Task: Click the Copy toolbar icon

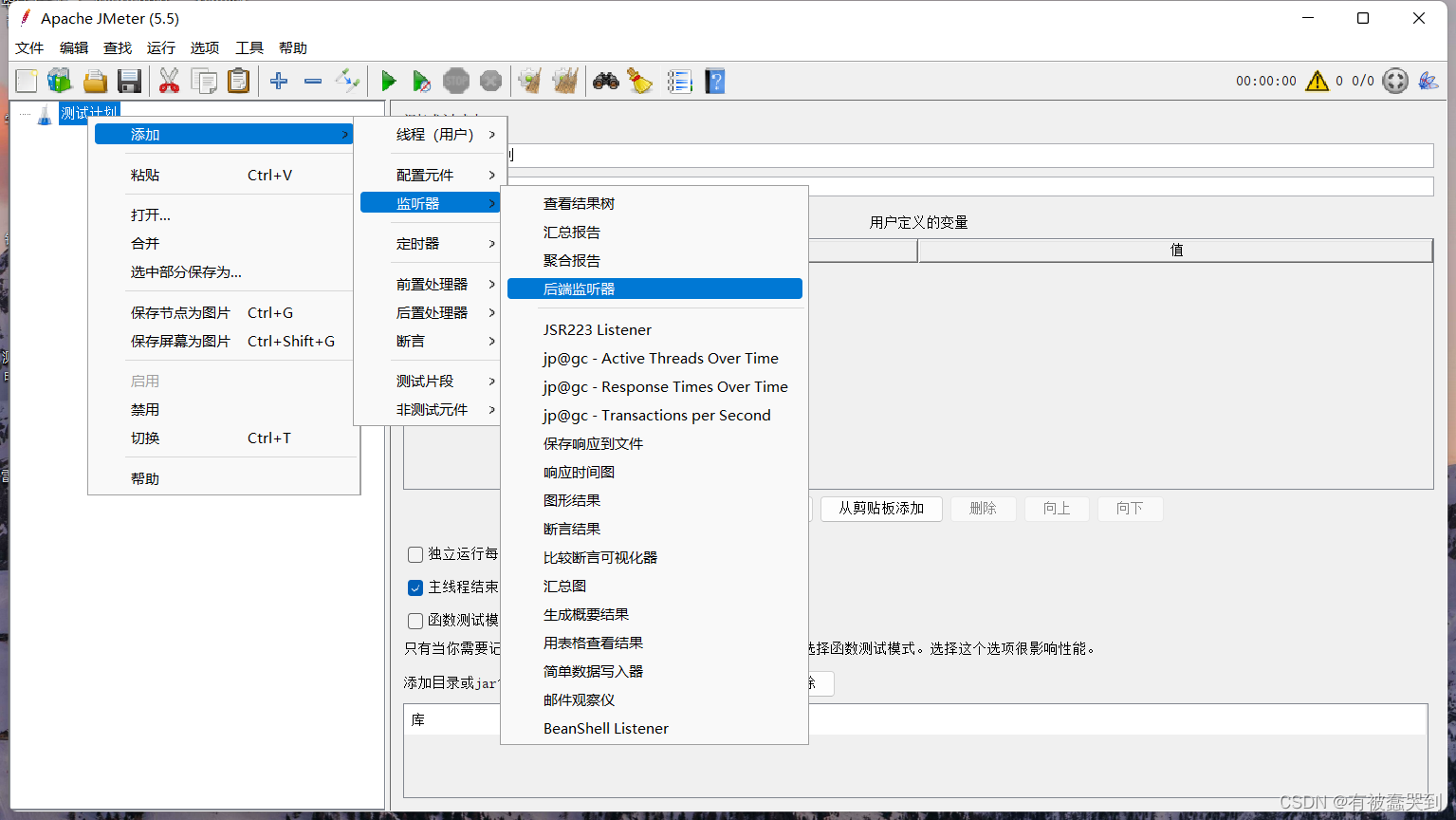Action: point(204,82)
